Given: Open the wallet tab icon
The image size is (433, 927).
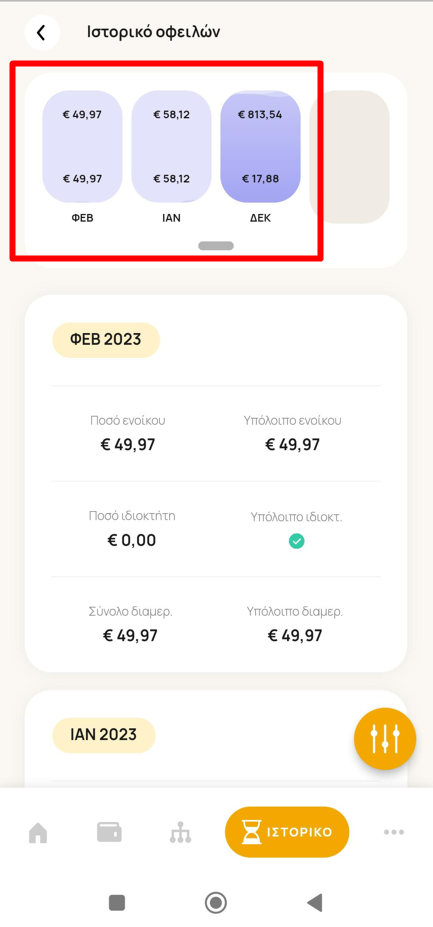Looking at the screenshot, I should [x=109, y=832].
